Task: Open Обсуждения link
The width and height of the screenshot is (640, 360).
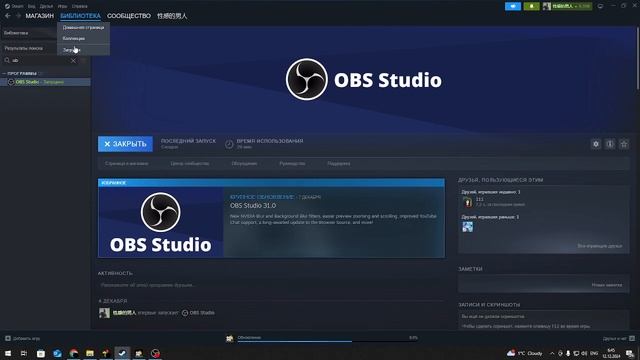Action: tap(244, 164)
